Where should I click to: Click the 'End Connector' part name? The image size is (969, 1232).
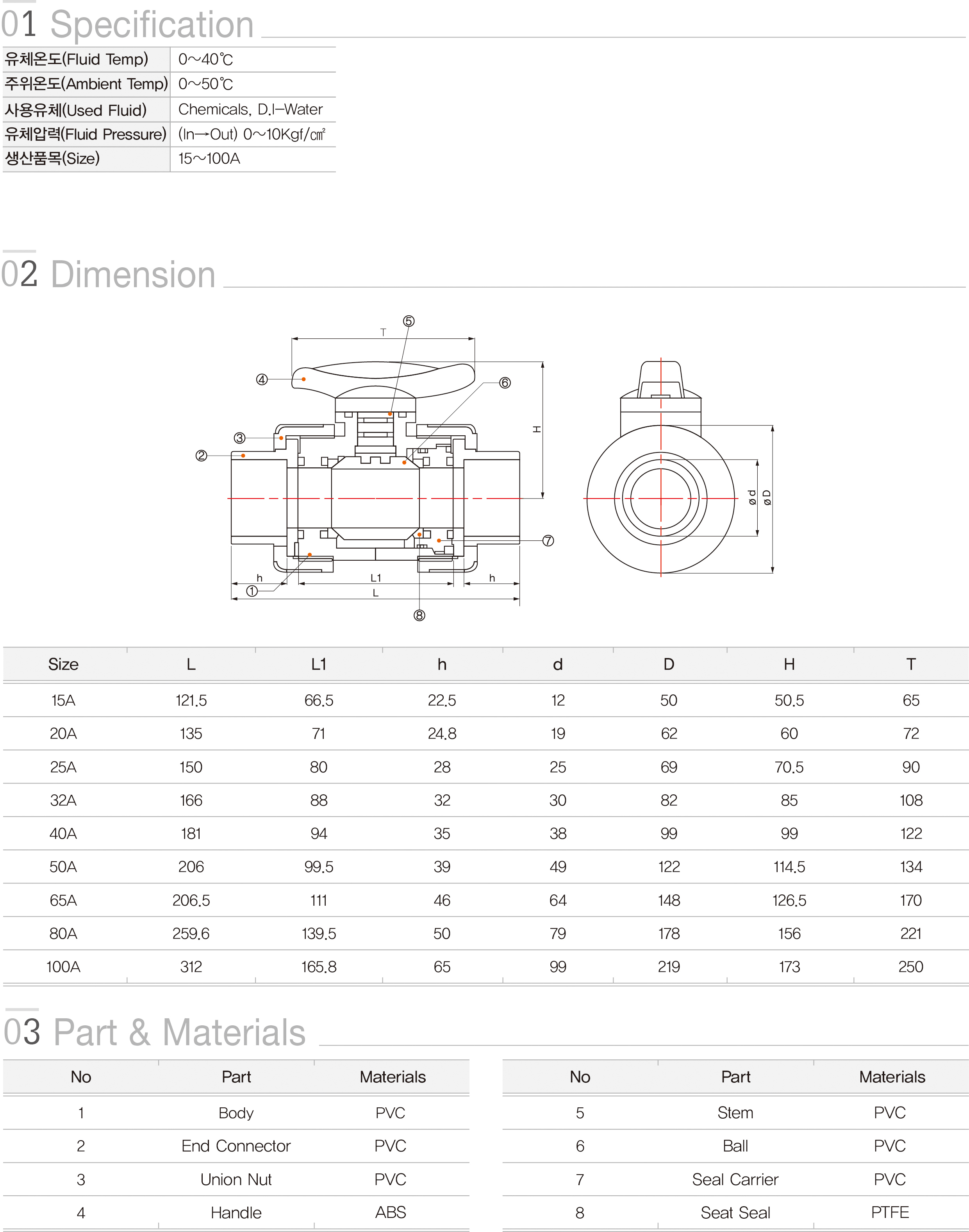(236, 1146)
